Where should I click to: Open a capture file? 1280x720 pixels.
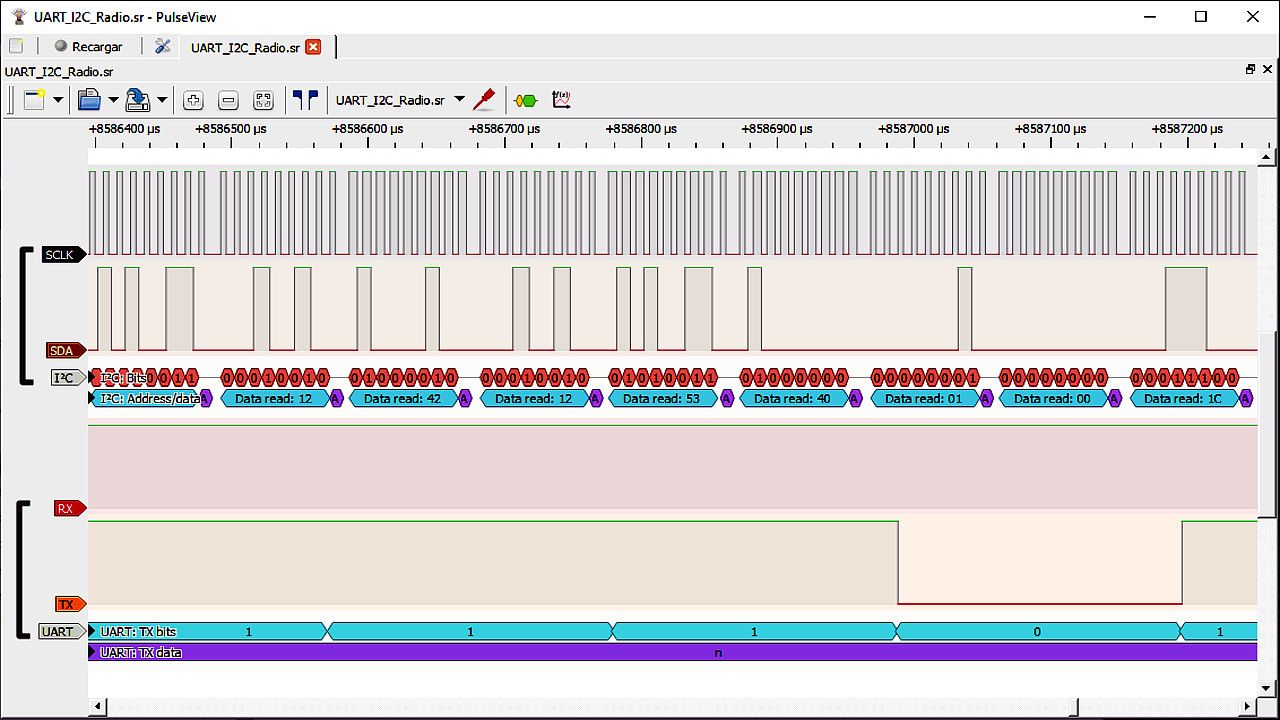[x=90, y=99]
